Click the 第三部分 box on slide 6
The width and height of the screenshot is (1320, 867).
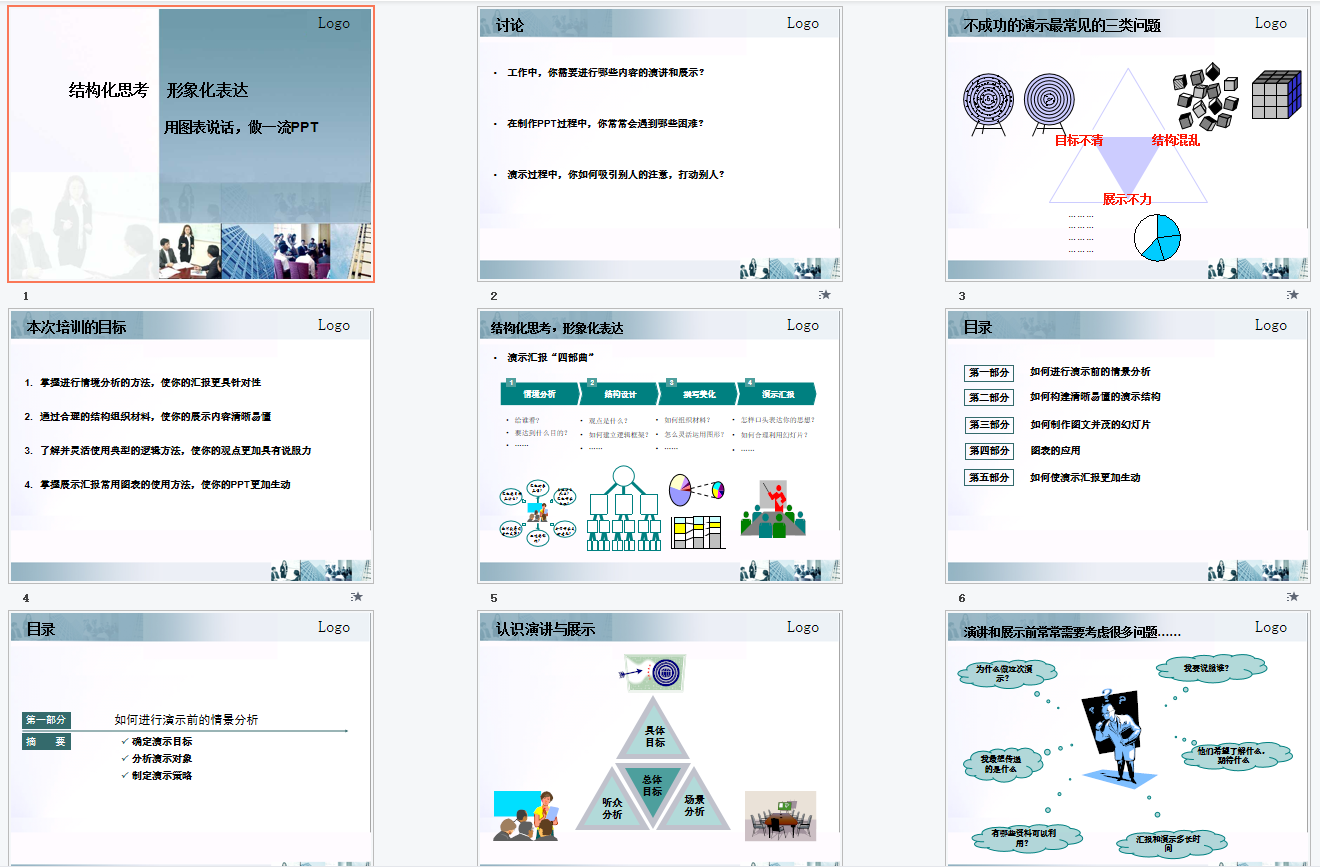point(988,425)
